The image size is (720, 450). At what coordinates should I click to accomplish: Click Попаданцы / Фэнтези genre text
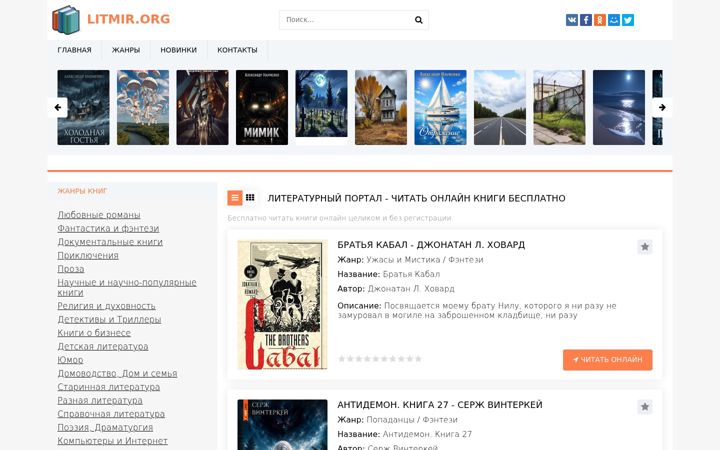(412, 419)
